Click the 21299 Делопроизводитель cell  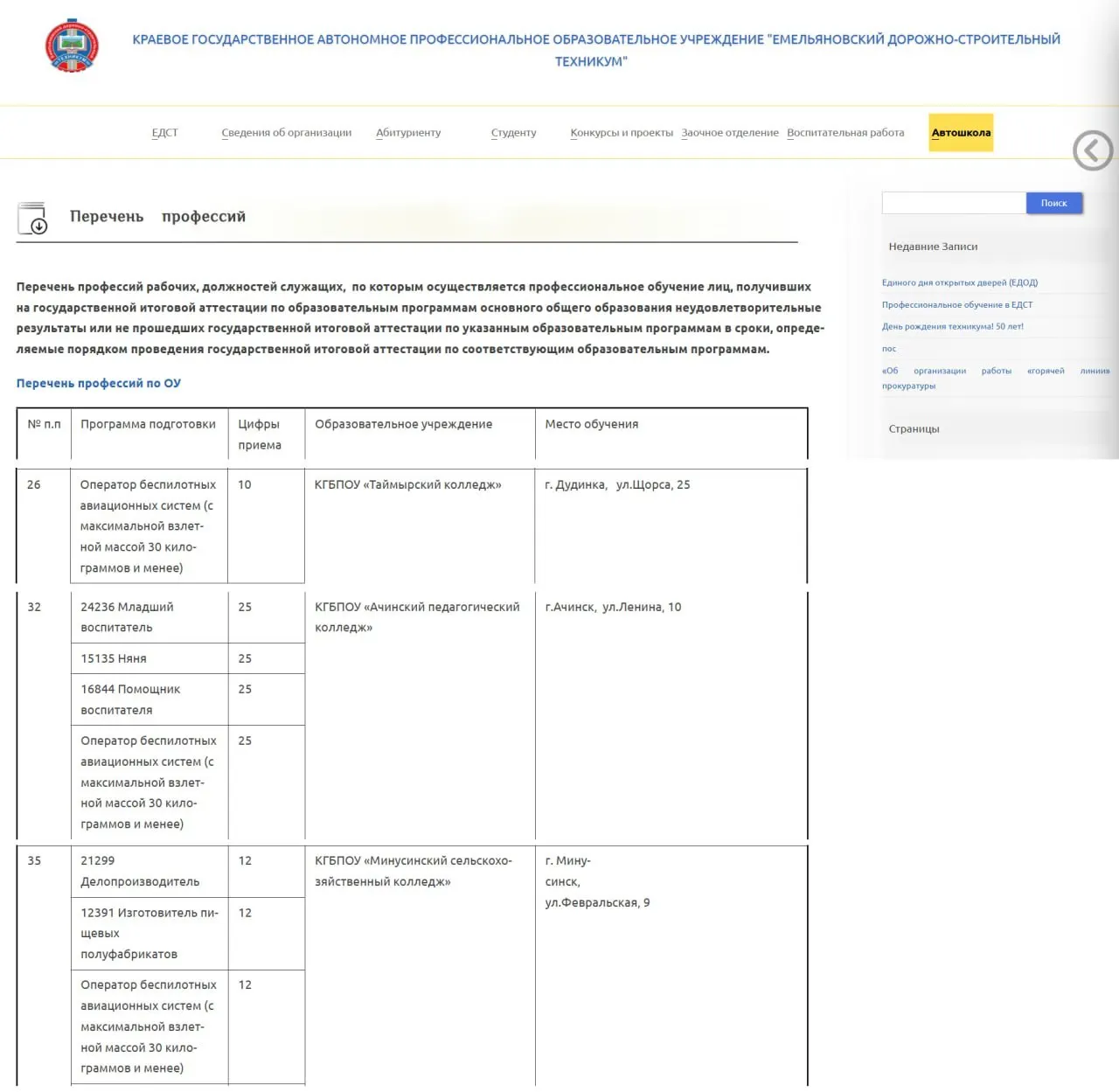(149, 872)
